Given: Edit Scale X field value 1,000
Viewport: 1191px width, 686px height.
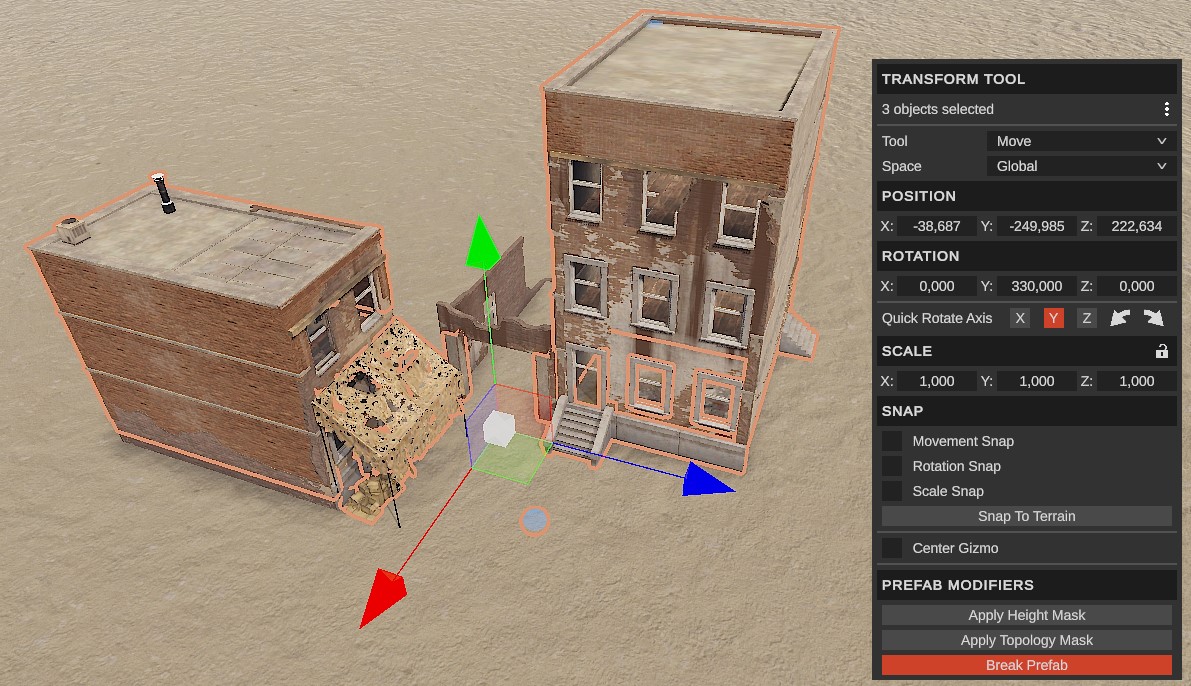Looking at the screenshot, I should (x=936, y=381).
